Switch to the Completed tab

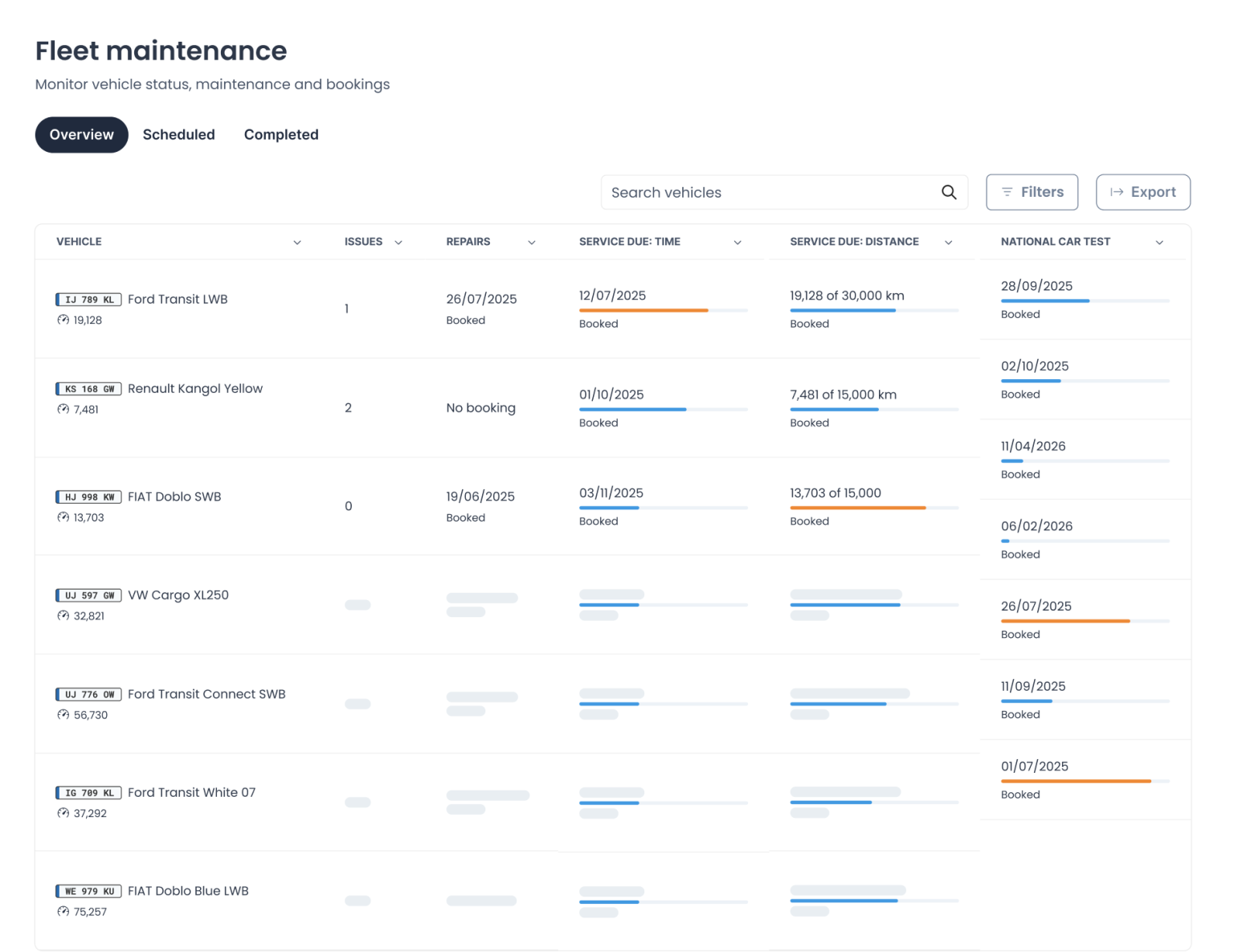click(x=281, y=135)
